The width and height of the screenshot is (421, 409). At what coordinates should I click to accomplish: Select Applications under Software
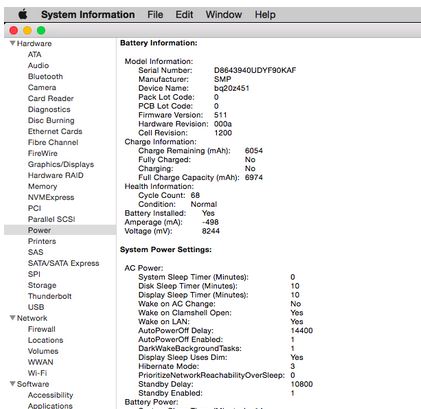click(50, 406)
